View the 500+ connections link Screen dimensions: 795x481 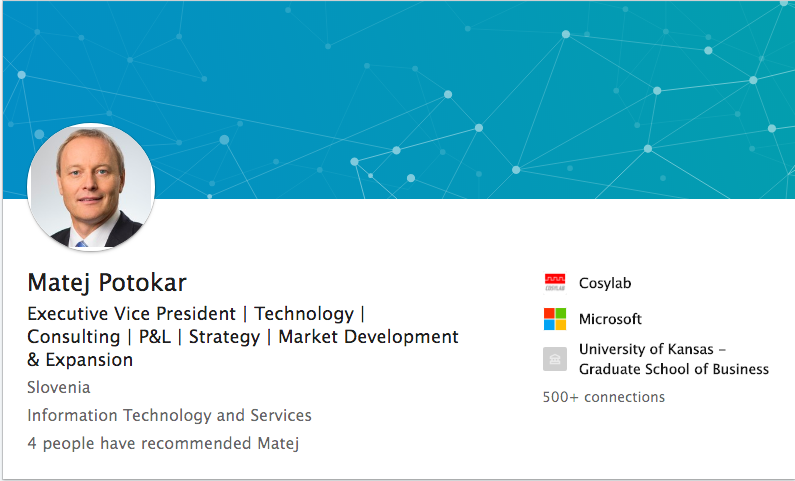[x=603, y=397]
